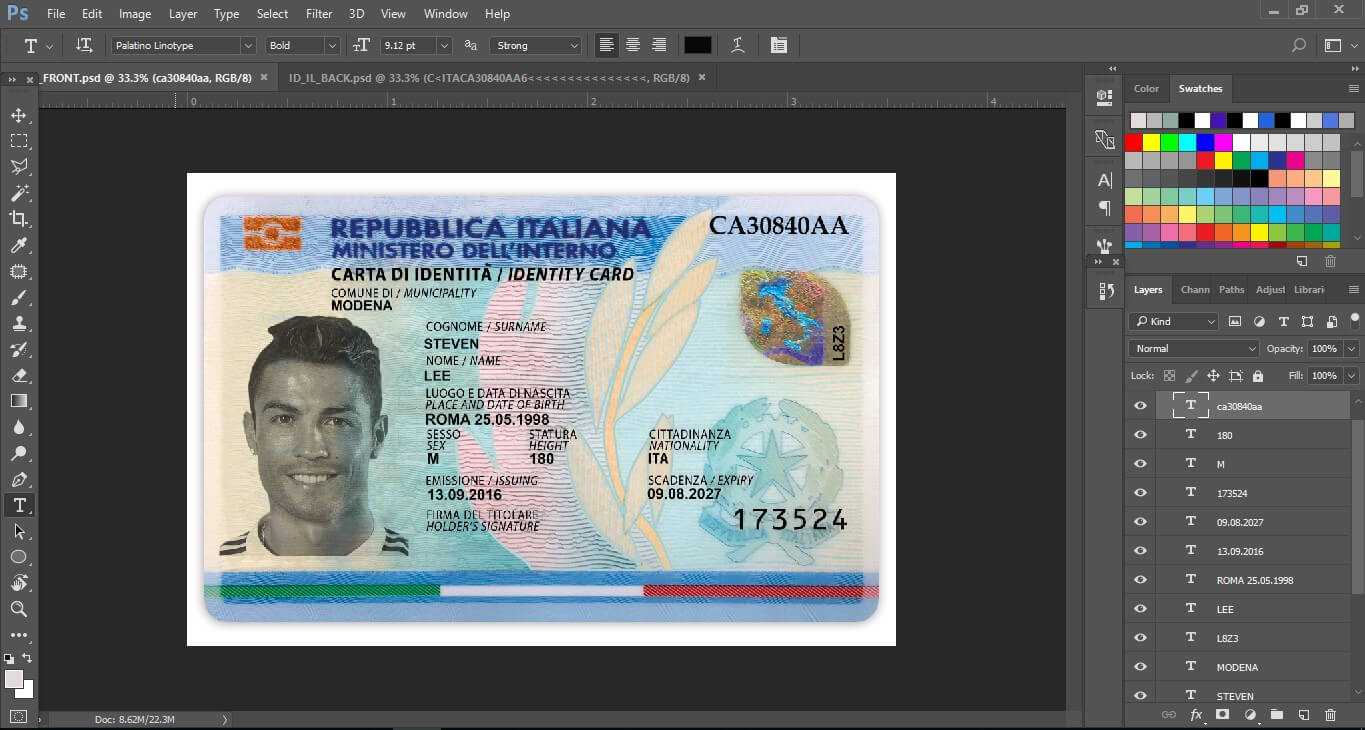This screenshot has width=1365, height=730.
Task: Open the collapsed Character panel icon
Action: point(1104,181)
